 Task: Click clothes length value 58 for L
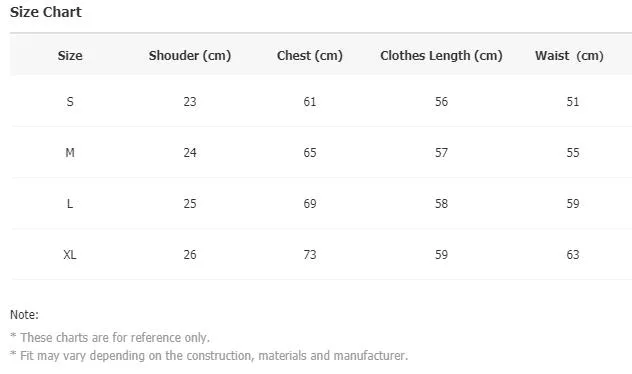[441, 204]
